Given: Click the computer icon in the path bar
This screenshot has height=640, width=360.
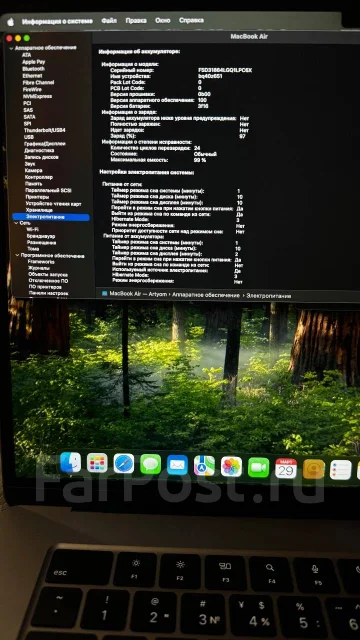Looking at the screenshot, I should click(104, 293).
